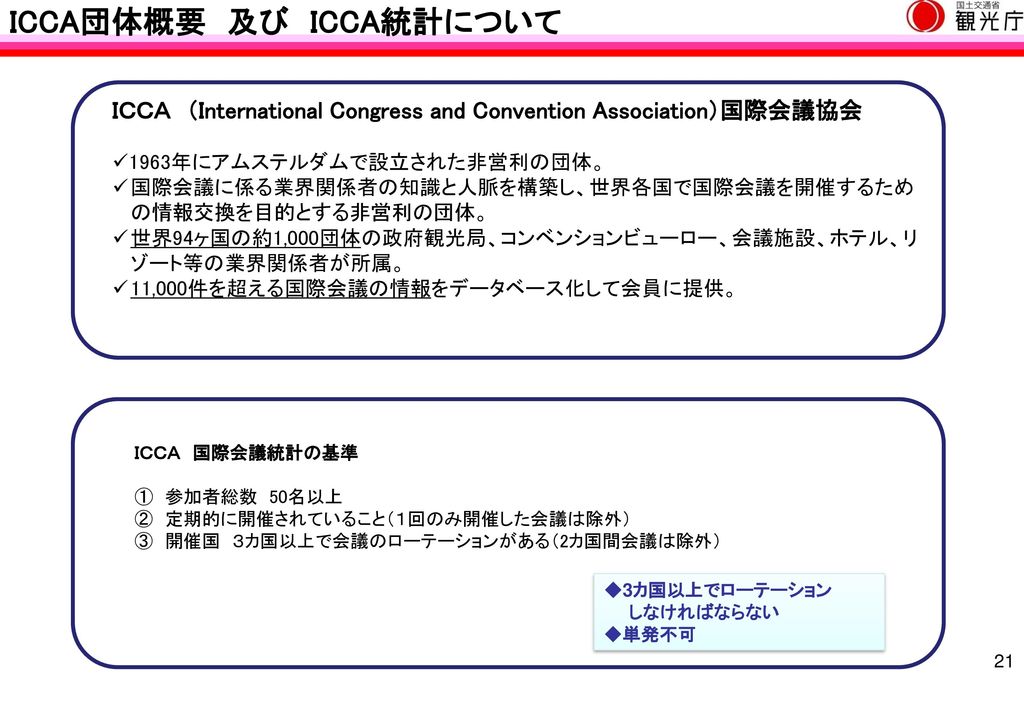Select the subheading 'ICCA 国際会議統計の基準'
Viewport: 1024px width, 709px height.
click(x=246, y=452)
